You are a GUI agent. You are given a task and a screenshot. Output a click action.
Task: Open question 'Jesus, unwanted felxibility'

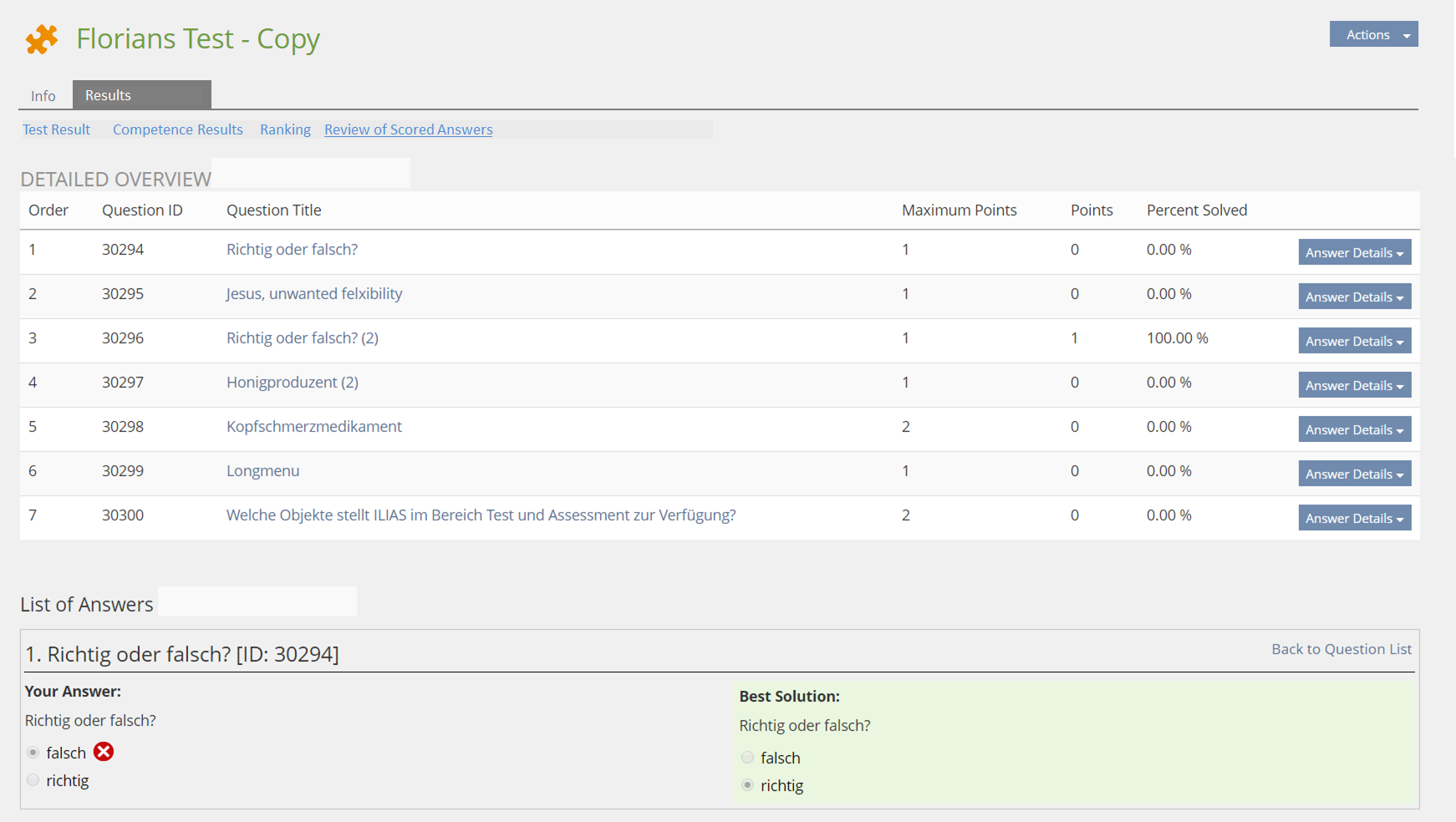[314, 293]
